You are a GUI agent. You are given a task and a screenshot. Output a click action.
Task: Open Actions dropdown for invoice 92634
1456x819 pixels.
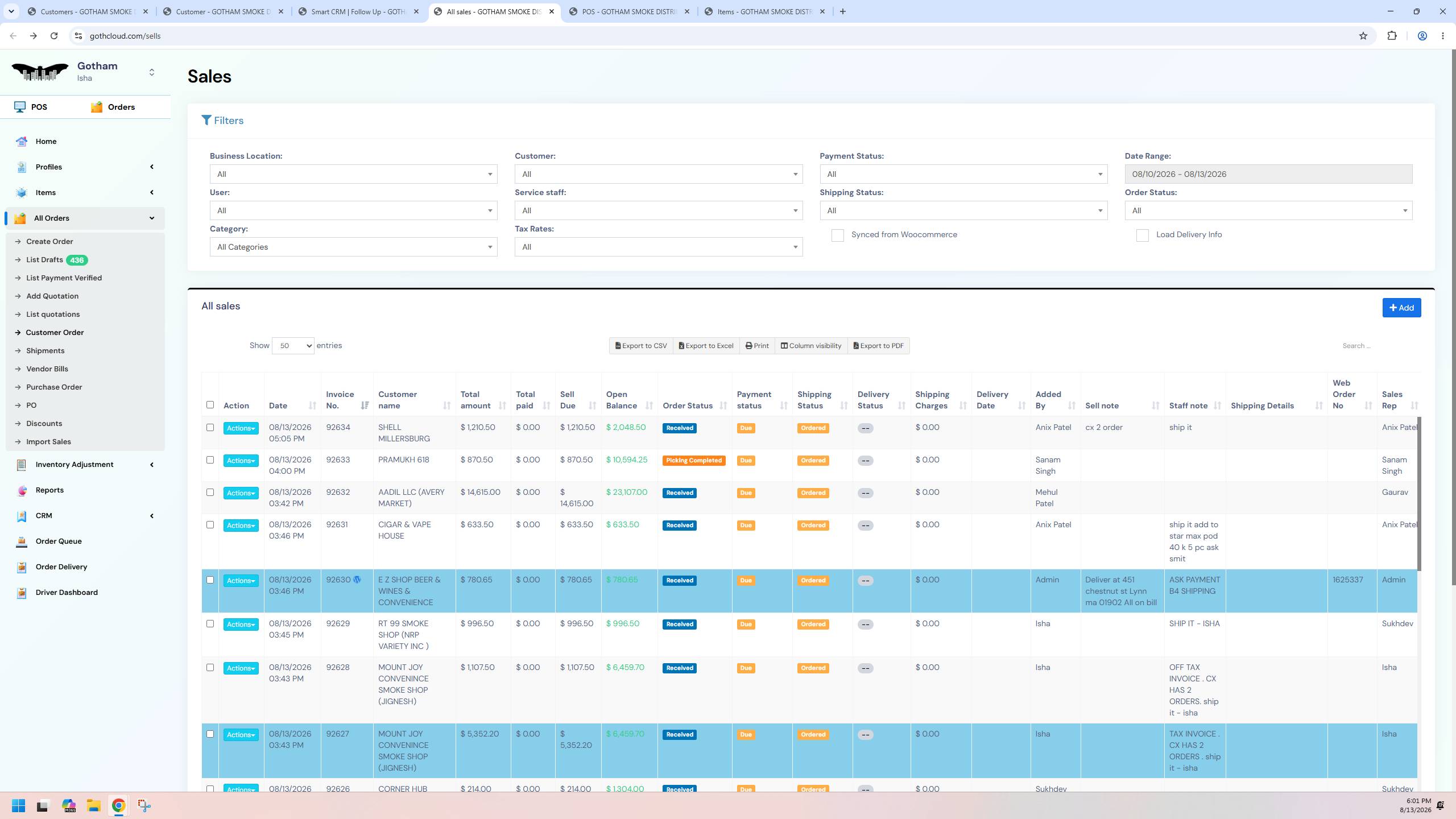click(241, 428)
